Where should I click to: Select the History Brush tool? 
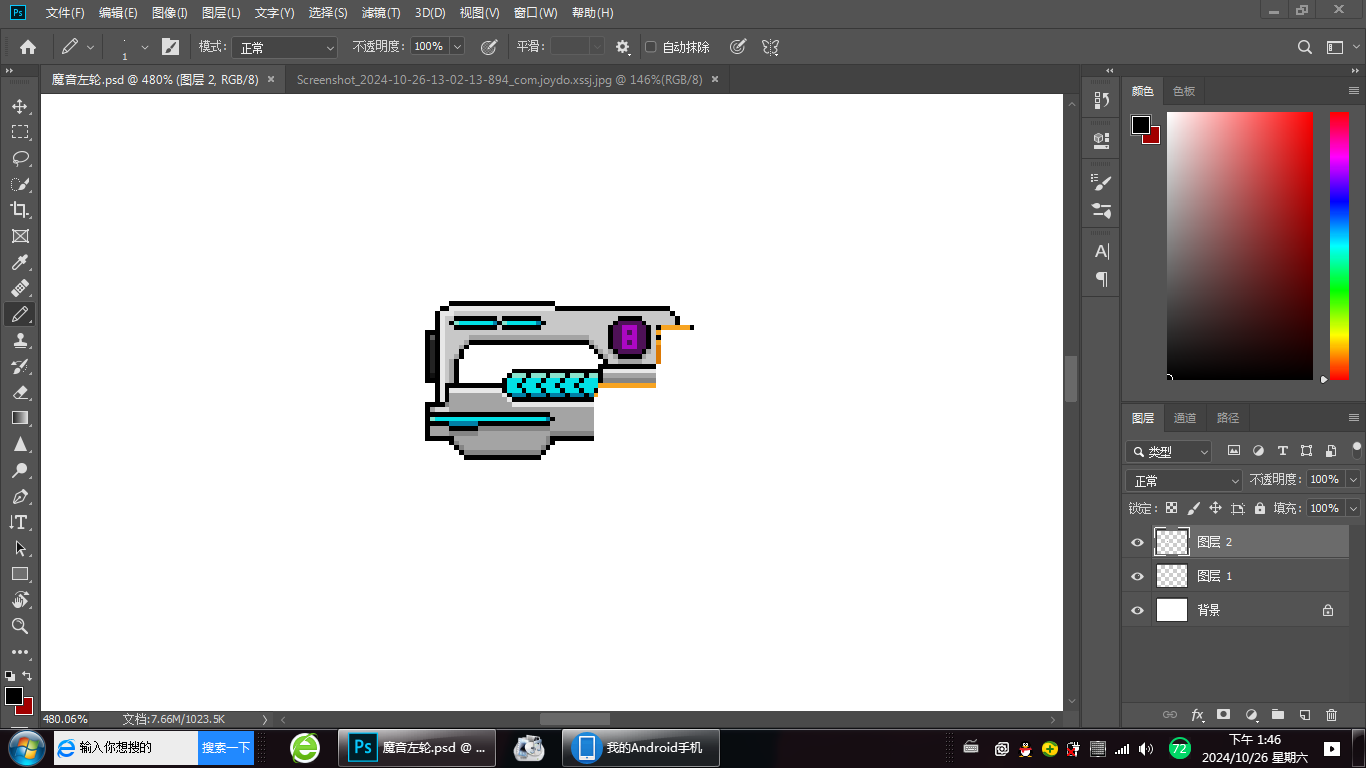[19, 366]
